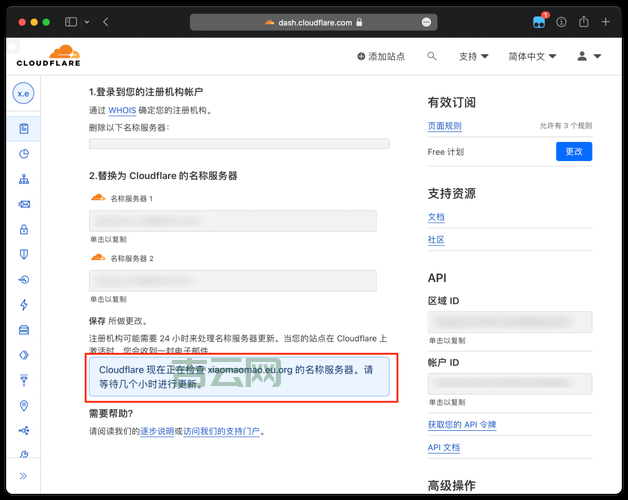Image resolution: width=628 pixels, height=500 pixels.
Task: Open the Overview clipboard icon in sidebar
Action: 24,129
